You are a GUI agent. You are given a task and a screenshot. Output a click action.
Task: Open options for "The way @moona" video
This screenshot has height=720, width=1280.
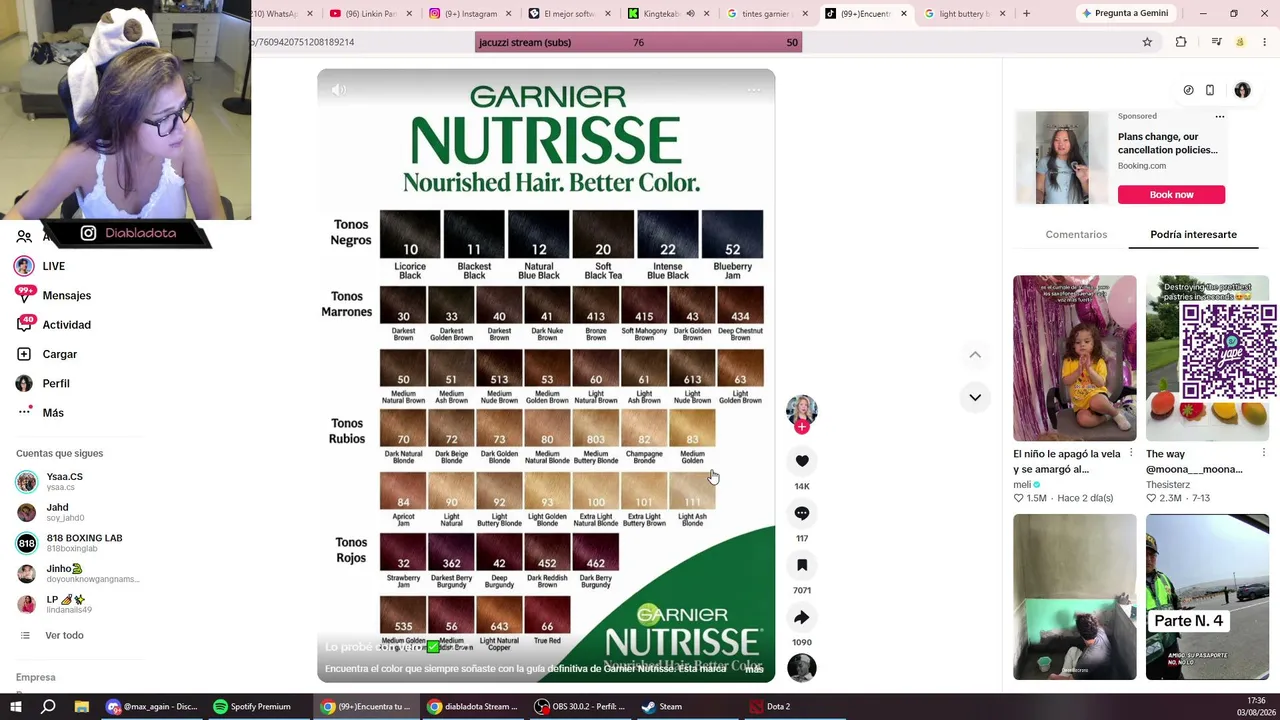(x=1264, y=454)
